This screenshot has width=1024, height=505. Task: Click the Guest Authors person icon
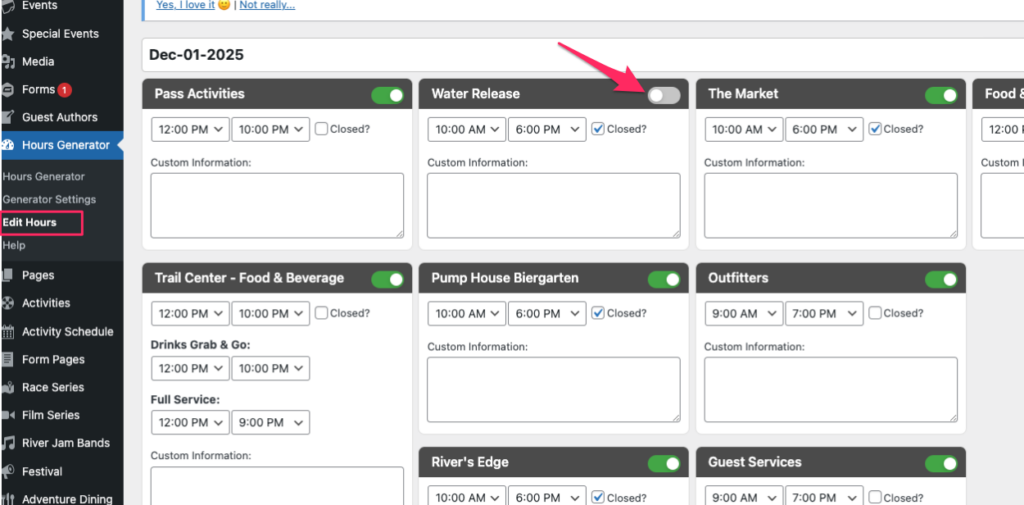pos(8,117)
